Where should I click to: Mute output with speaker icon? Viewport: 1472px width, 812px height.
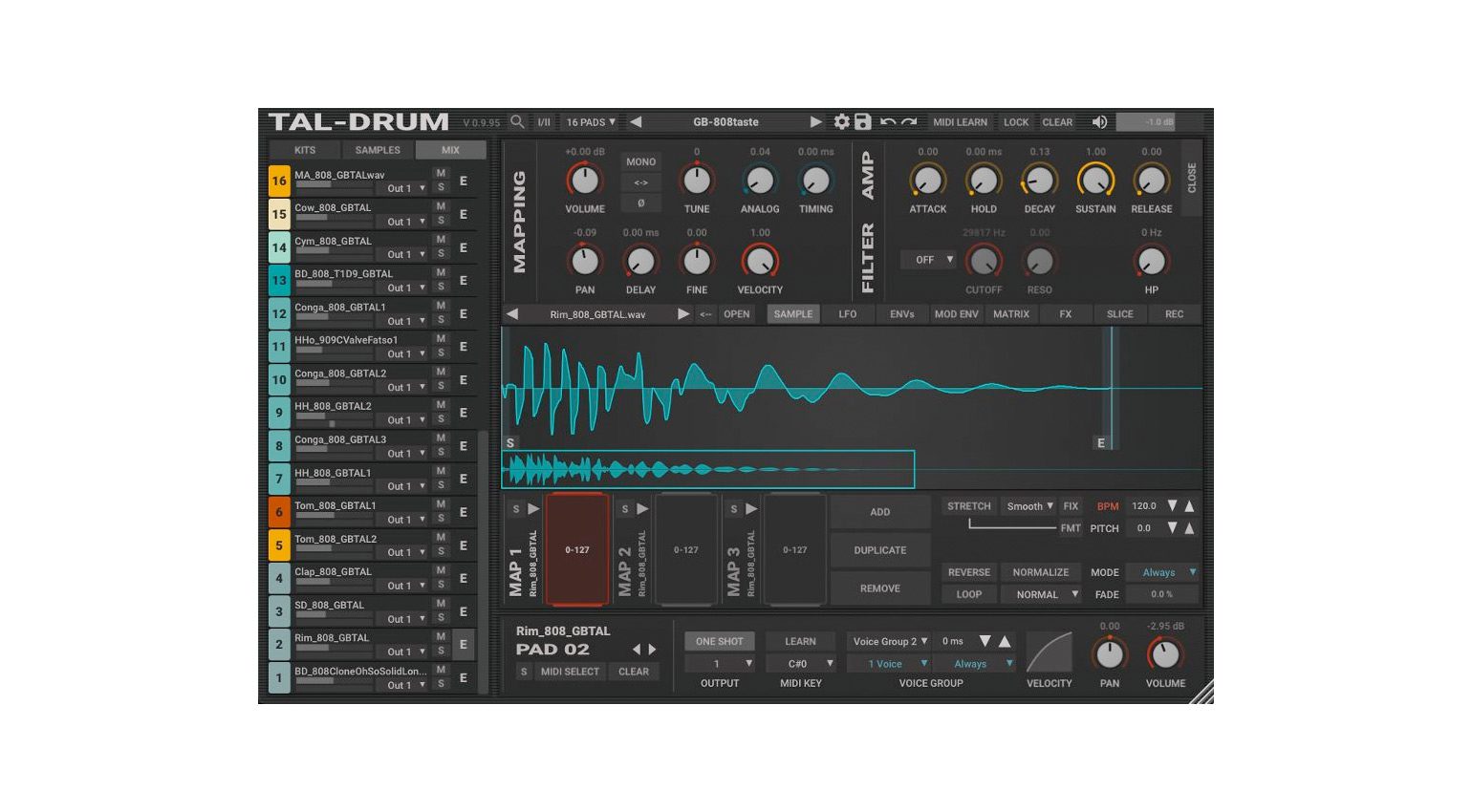[x=1100, y=121]
